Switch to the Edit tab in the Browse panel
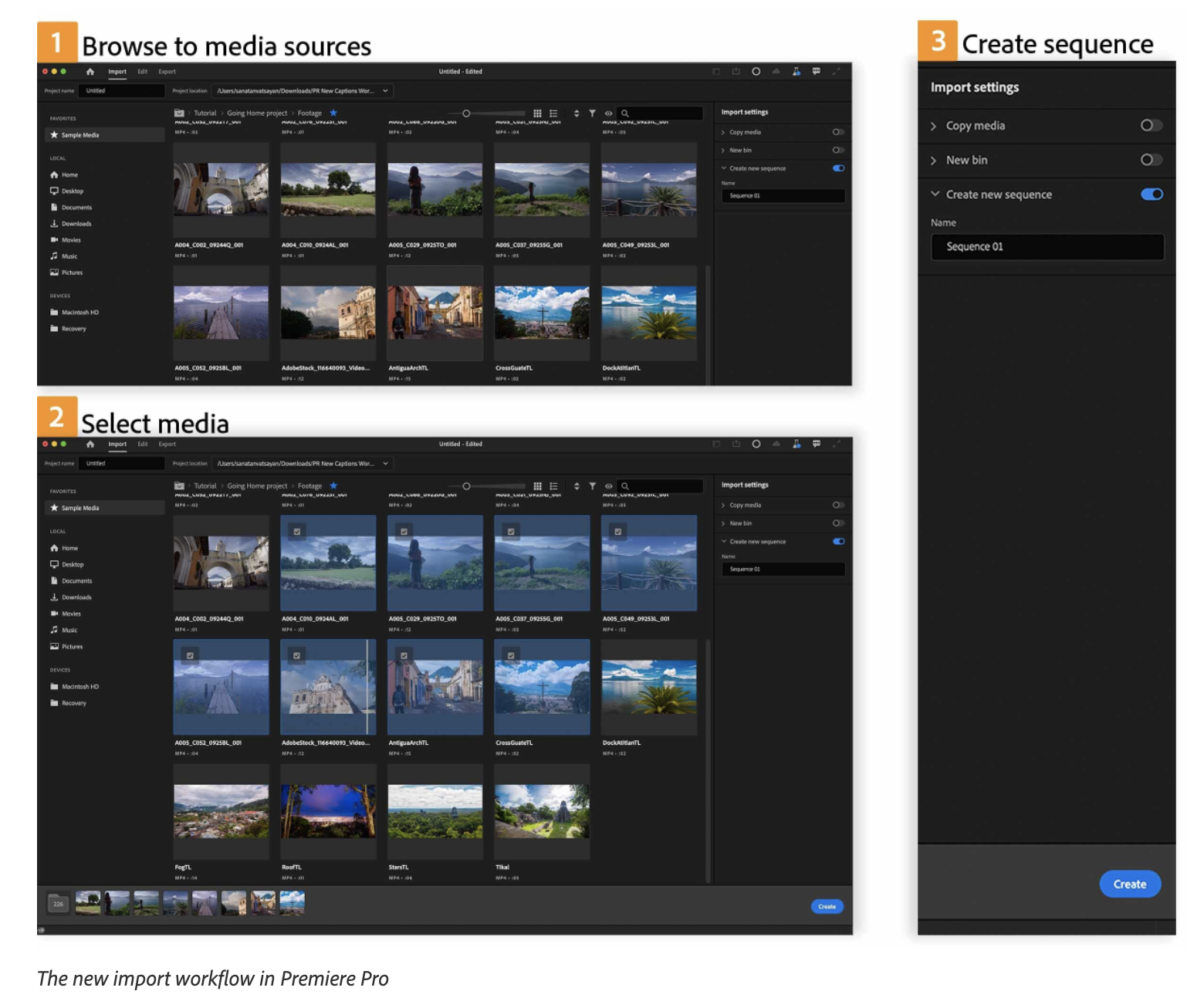This screenshot has width=1204, height=1008. (143, 72)
